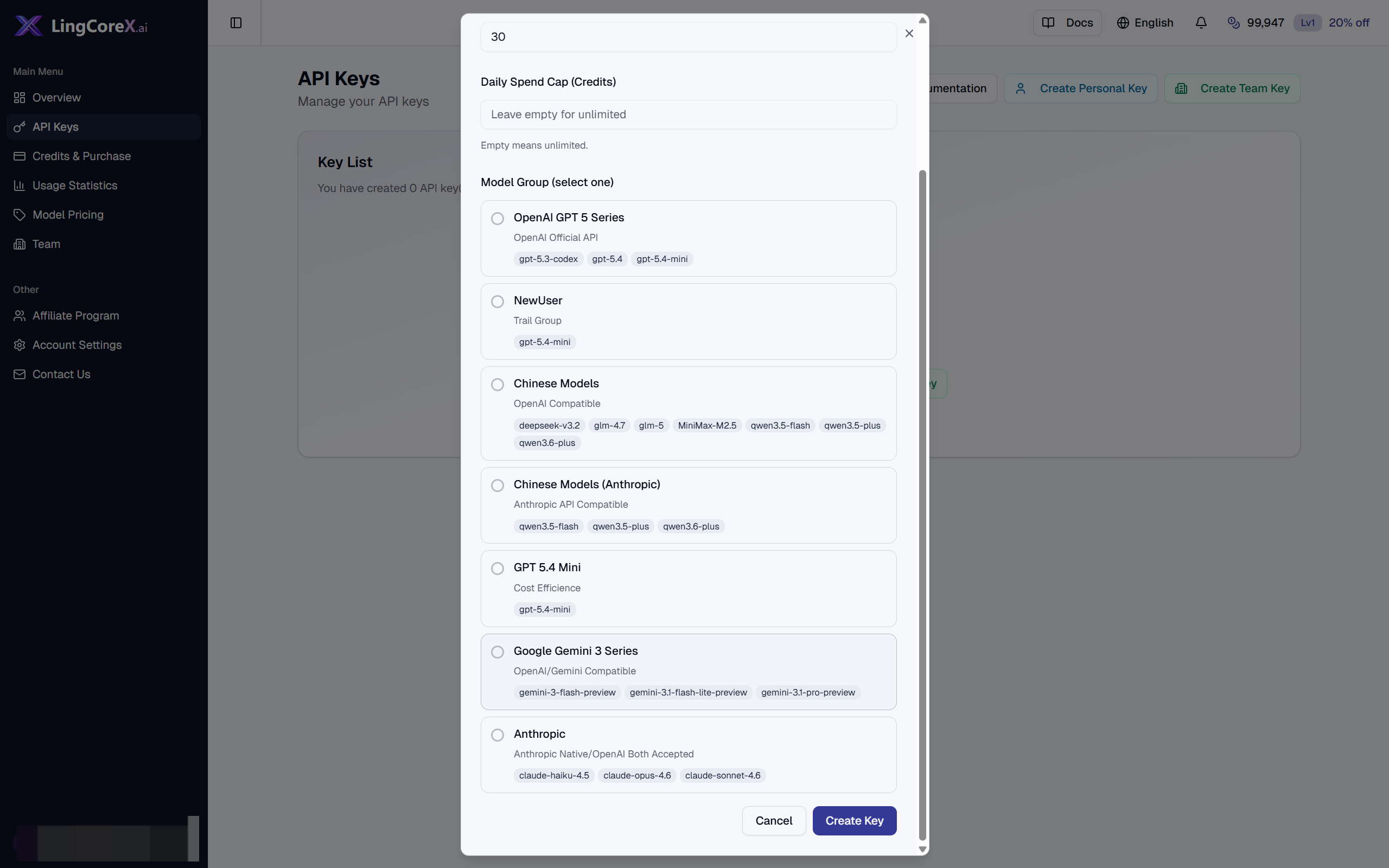Cancel the key creation dialog

pos(774,821)
